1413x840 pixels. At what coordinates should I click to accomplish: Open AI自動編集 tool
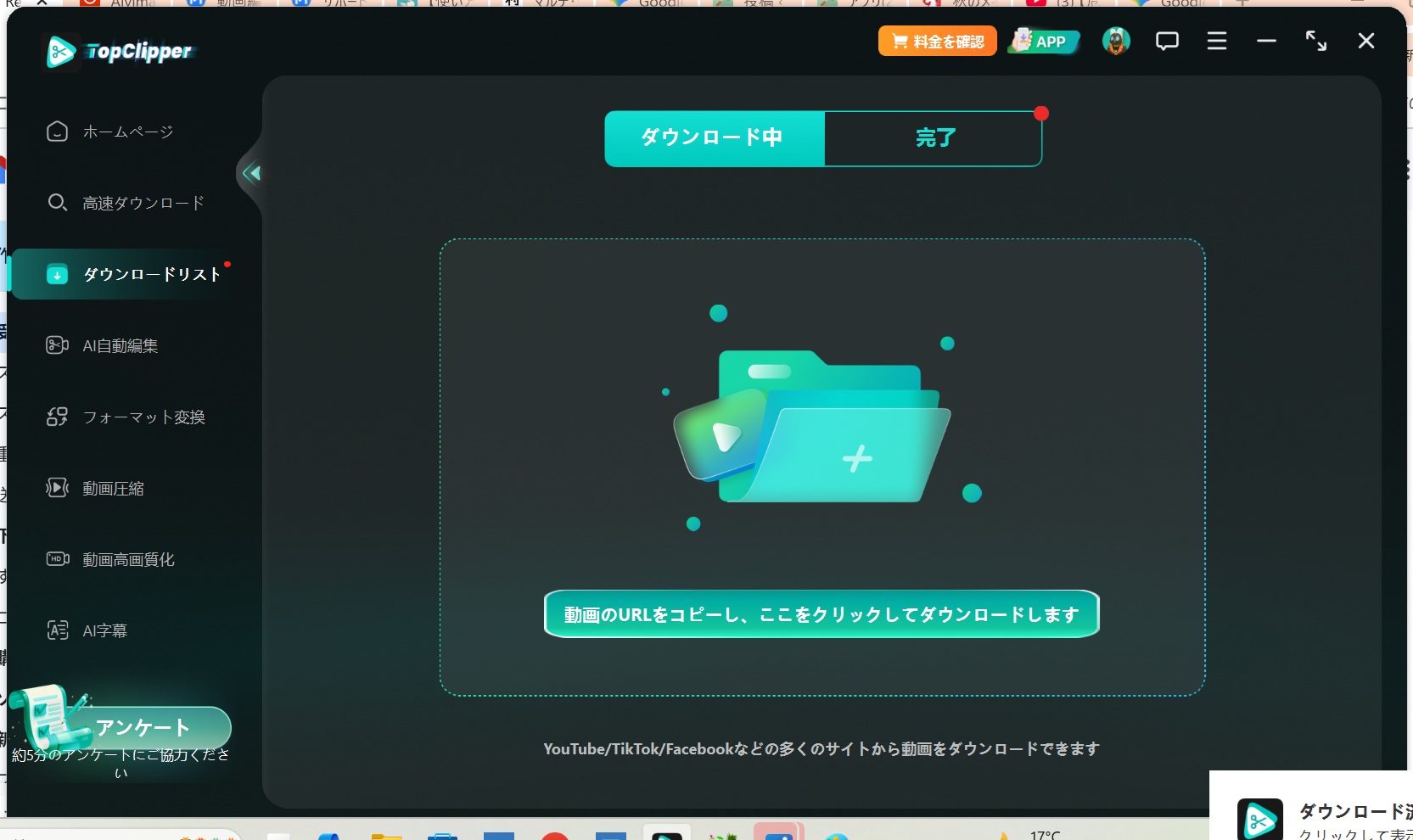click(120, 345)
